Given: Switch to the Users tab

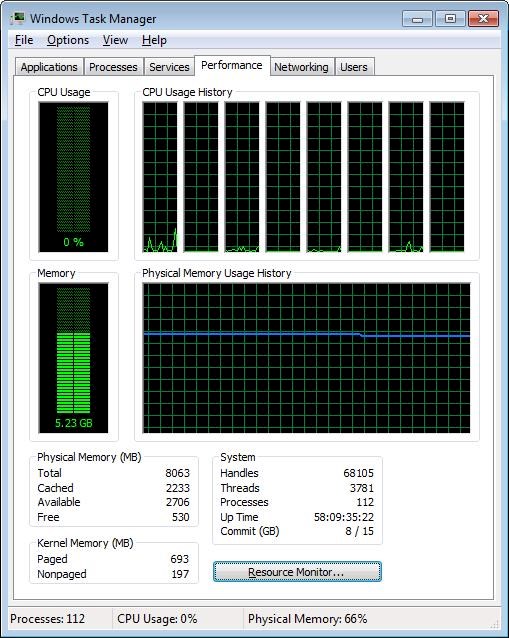Looking at the screenshot, I should pos(354,67).
